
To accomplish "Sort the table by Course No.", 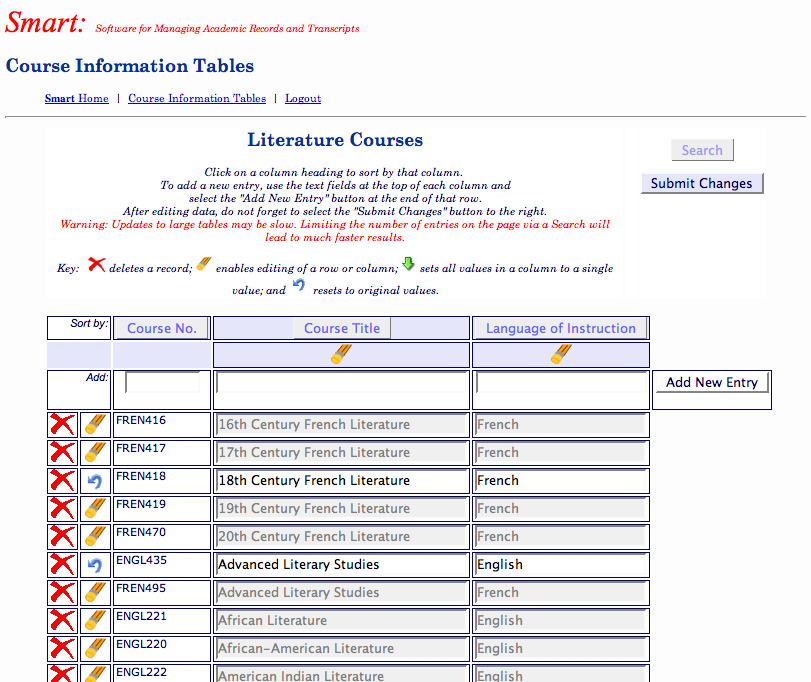I will 162,328.
